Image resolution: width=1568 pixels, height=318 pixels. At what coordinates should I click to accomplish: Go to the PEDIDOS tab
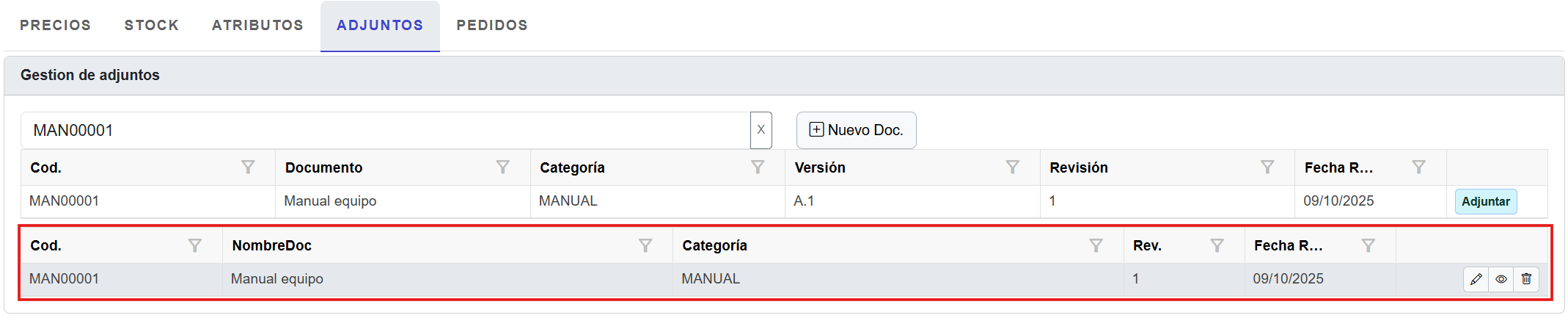click(491, 25)
